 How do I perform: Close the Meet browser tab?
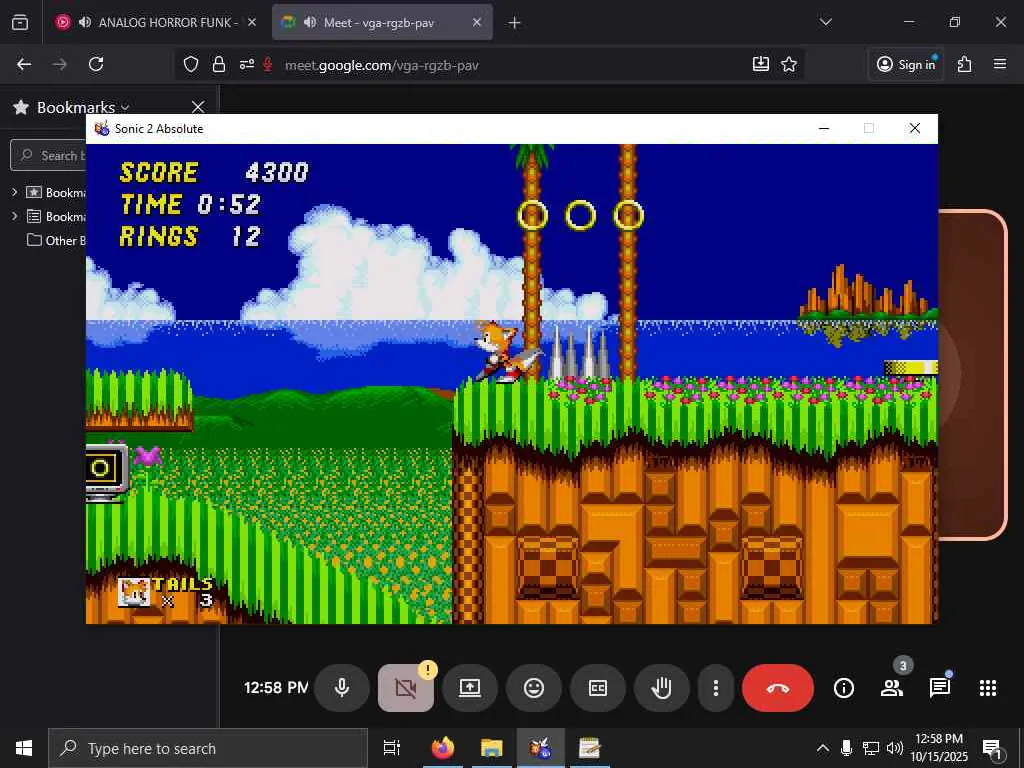477,22
